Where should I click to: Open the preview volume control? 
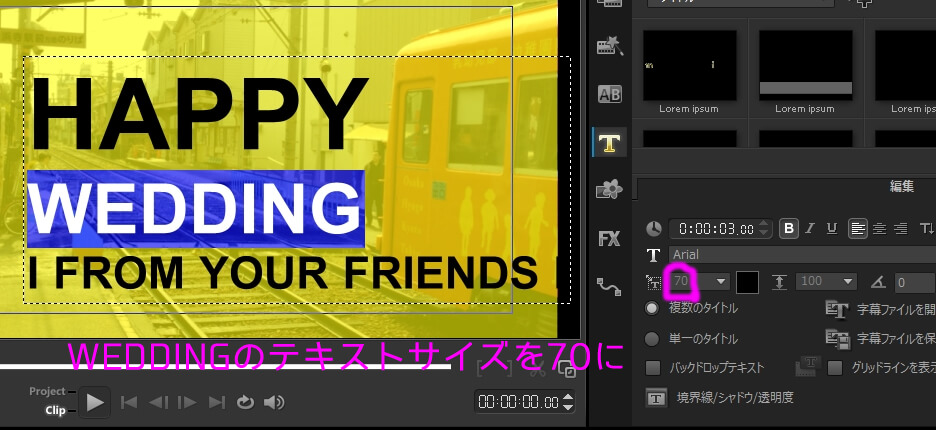pos(274,403)
